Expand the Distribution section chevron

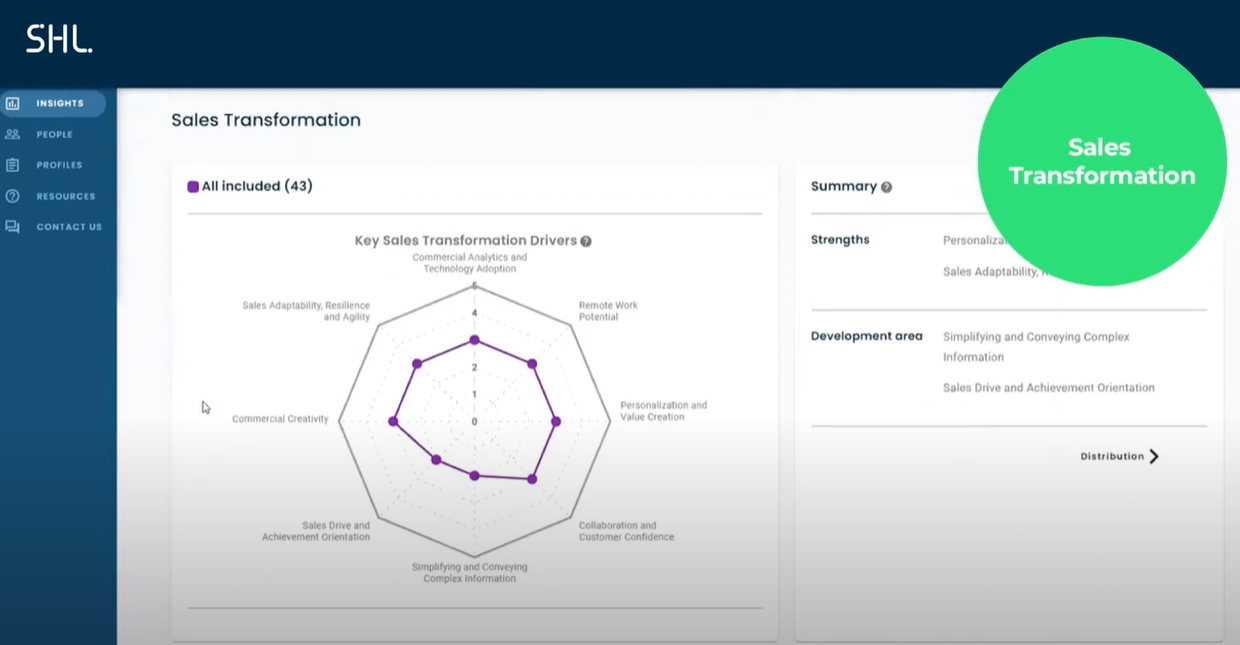click(x=1155, y=456)
